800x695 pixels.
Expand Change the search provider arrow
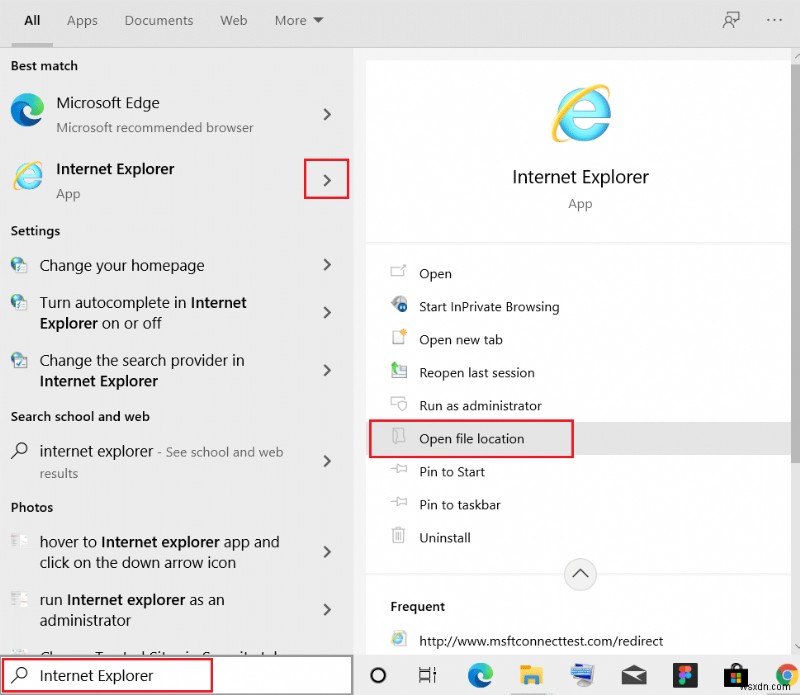(x=328, y=370)
